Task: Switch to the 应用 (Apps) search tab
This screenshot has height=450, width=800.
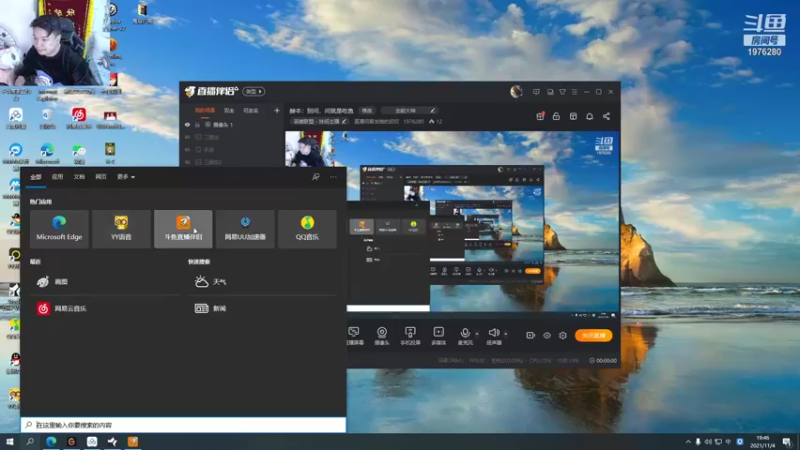Action: (57, 177)
